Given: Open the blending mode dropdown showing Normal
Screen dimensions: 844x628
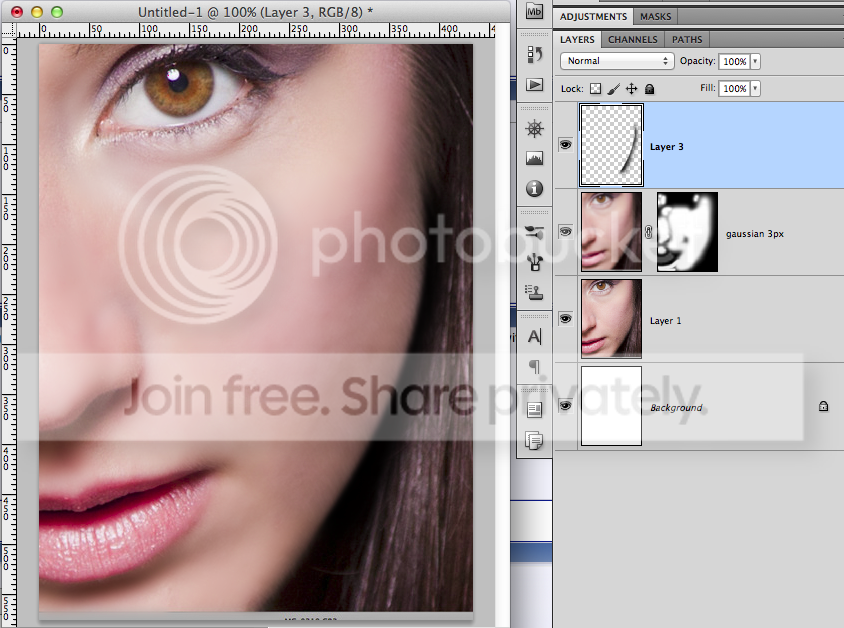Looking at the screenshot, I should [x=615, y=61].
